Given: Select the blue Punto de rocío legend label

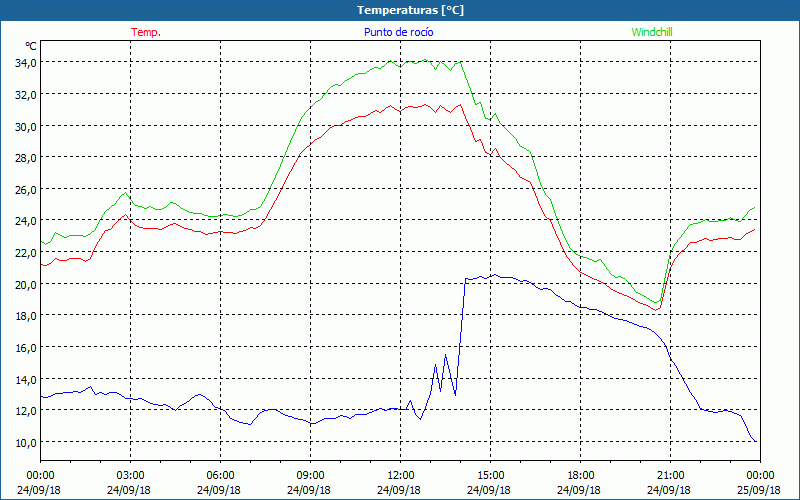Looking at the screenshot, I should click(398, 32).
